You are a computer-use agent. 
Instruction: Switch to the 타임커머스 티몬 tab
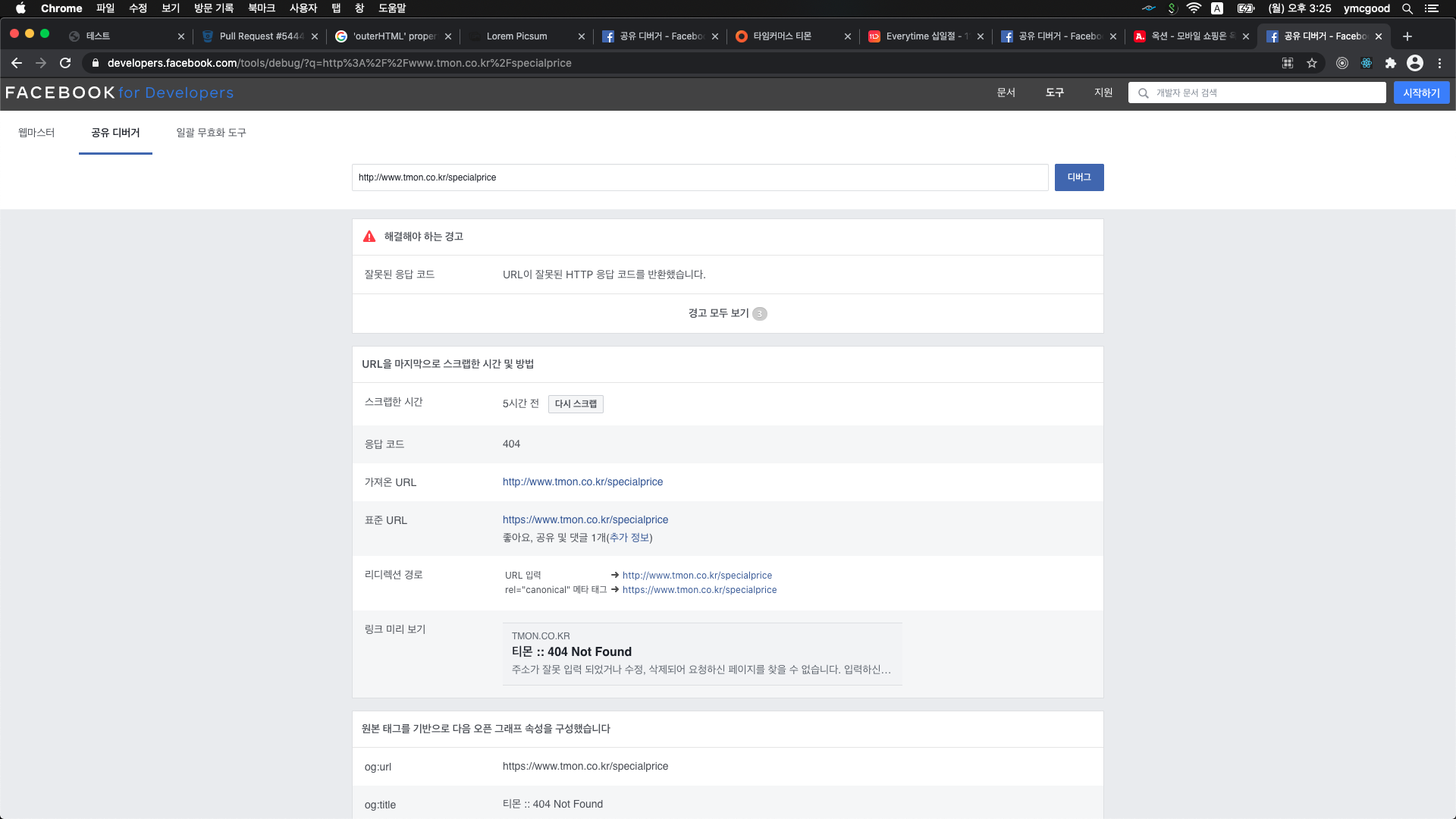(792, 36)
